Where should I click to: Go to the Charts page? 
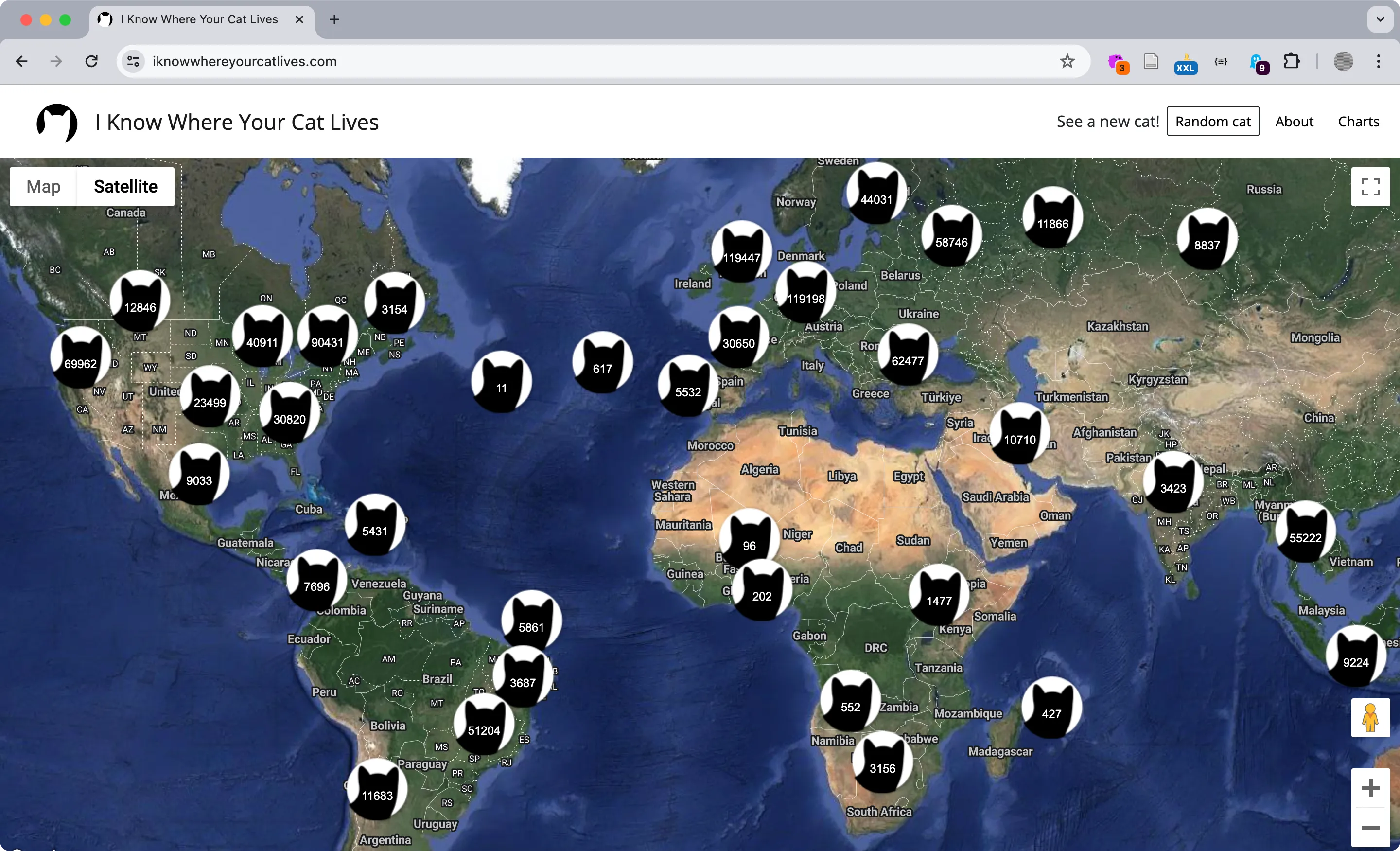[x=1358, y=122]
